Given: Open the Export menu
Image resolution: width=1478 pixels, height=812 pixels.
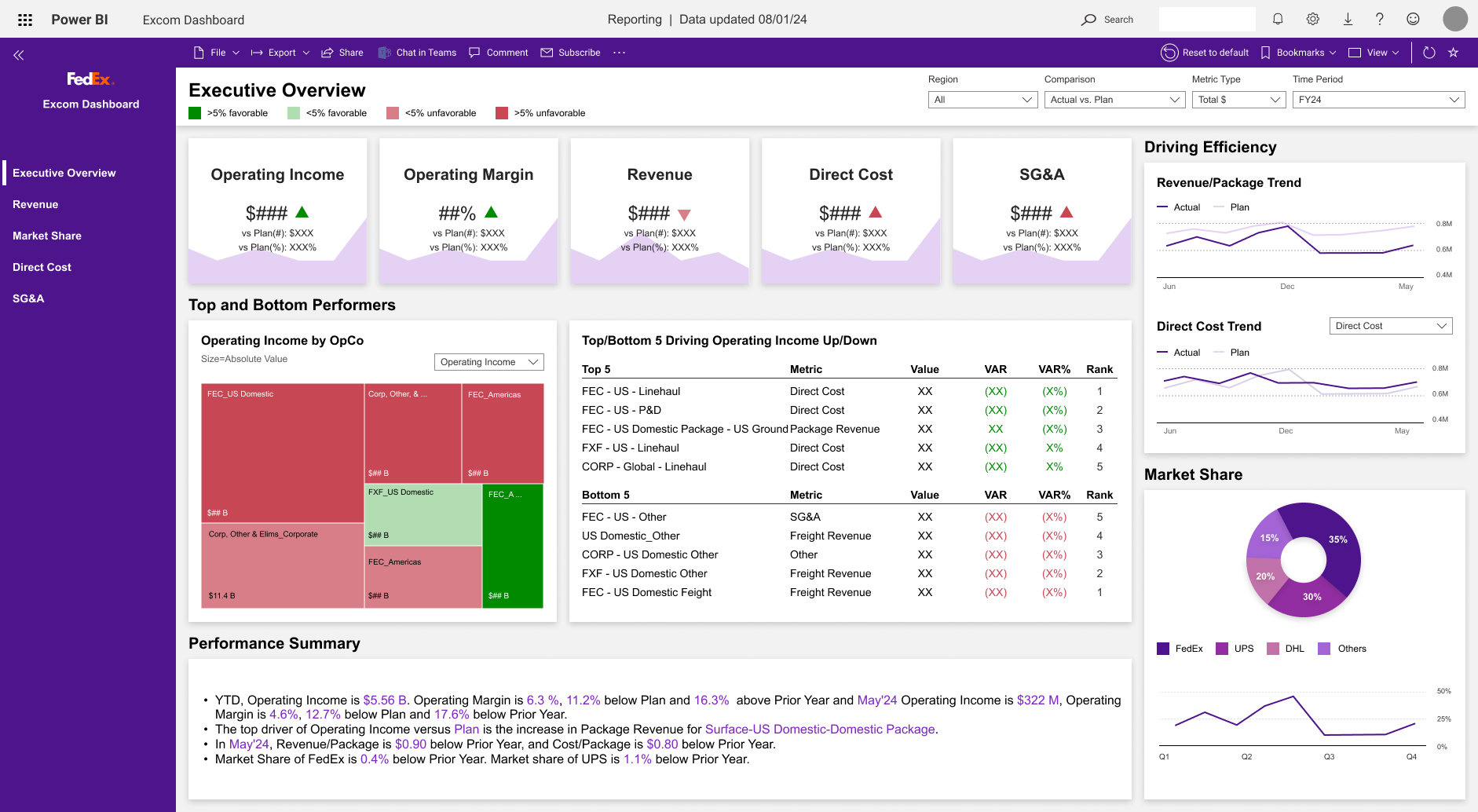Looking at the screenshot, I should [x=280, y=53].
